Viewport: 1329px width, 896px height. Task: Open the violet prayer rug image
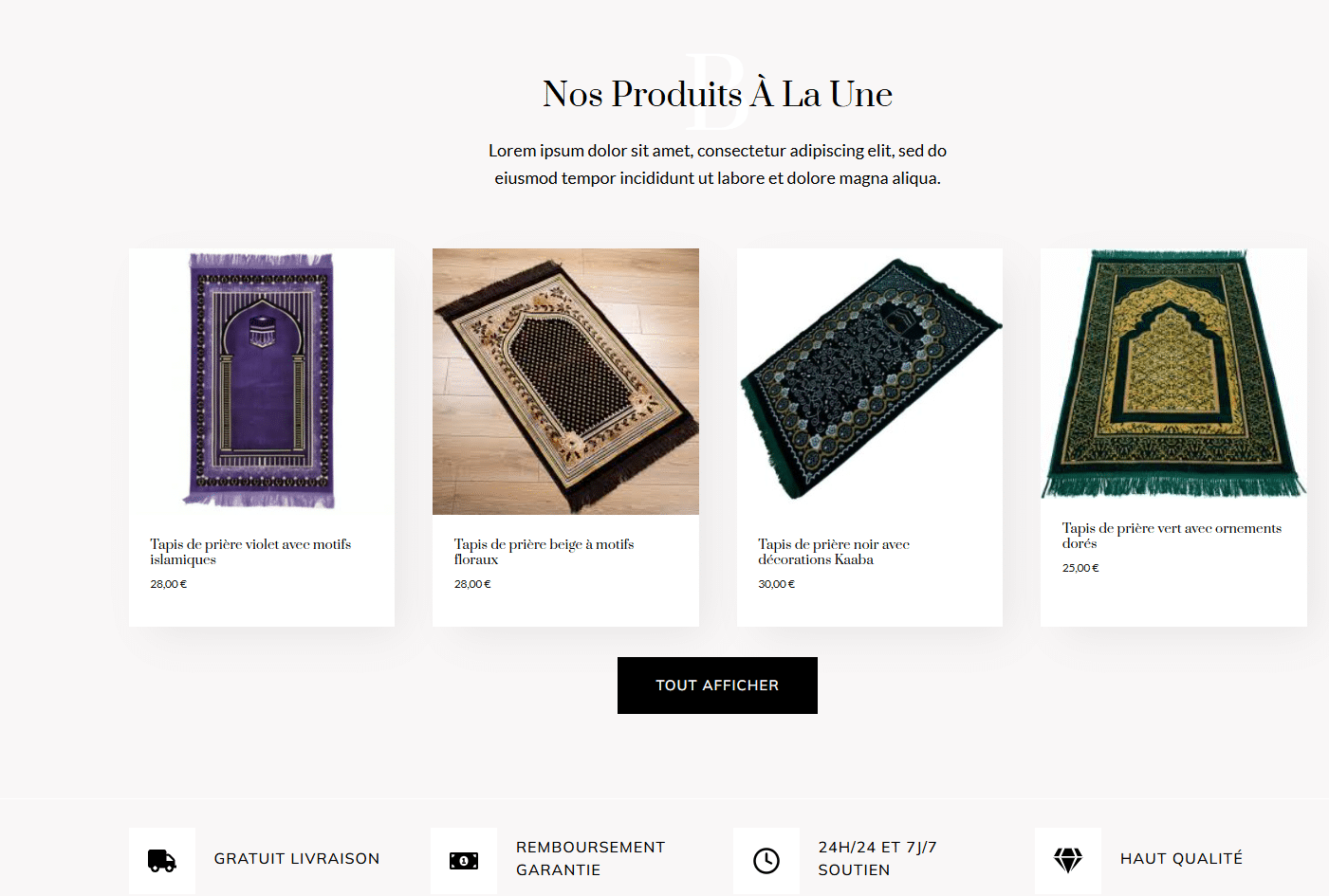tap(261, 380)
